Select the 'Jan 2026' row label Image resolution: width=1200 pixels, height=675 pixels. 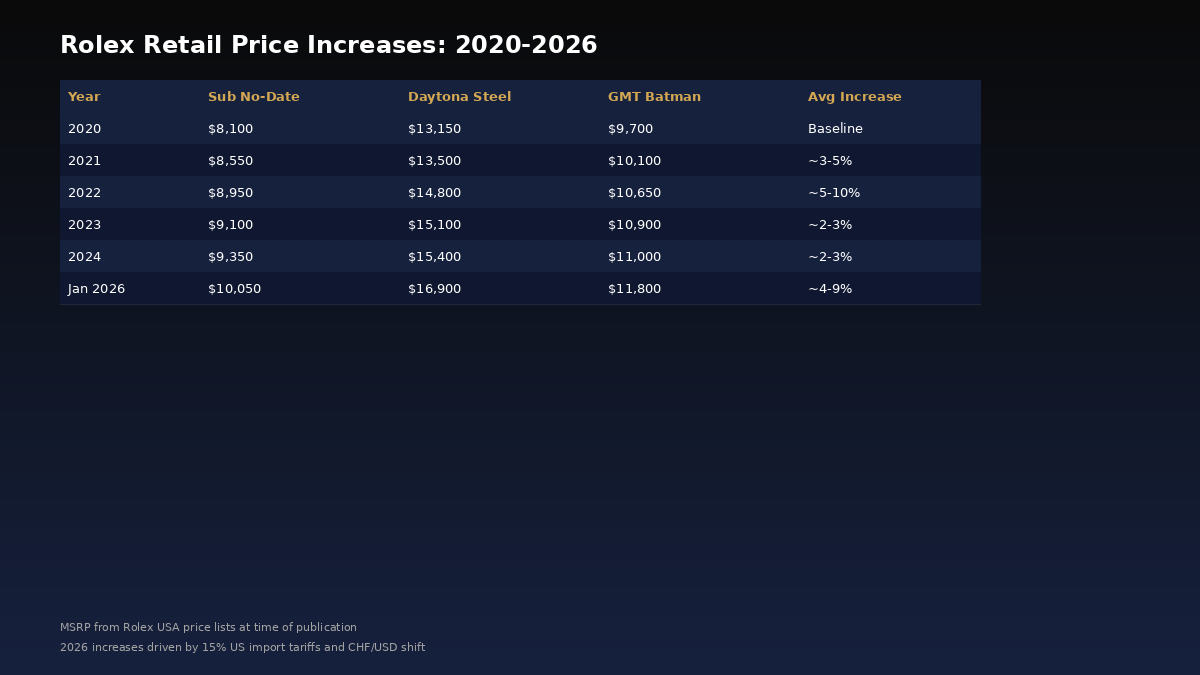click(96, 289)
